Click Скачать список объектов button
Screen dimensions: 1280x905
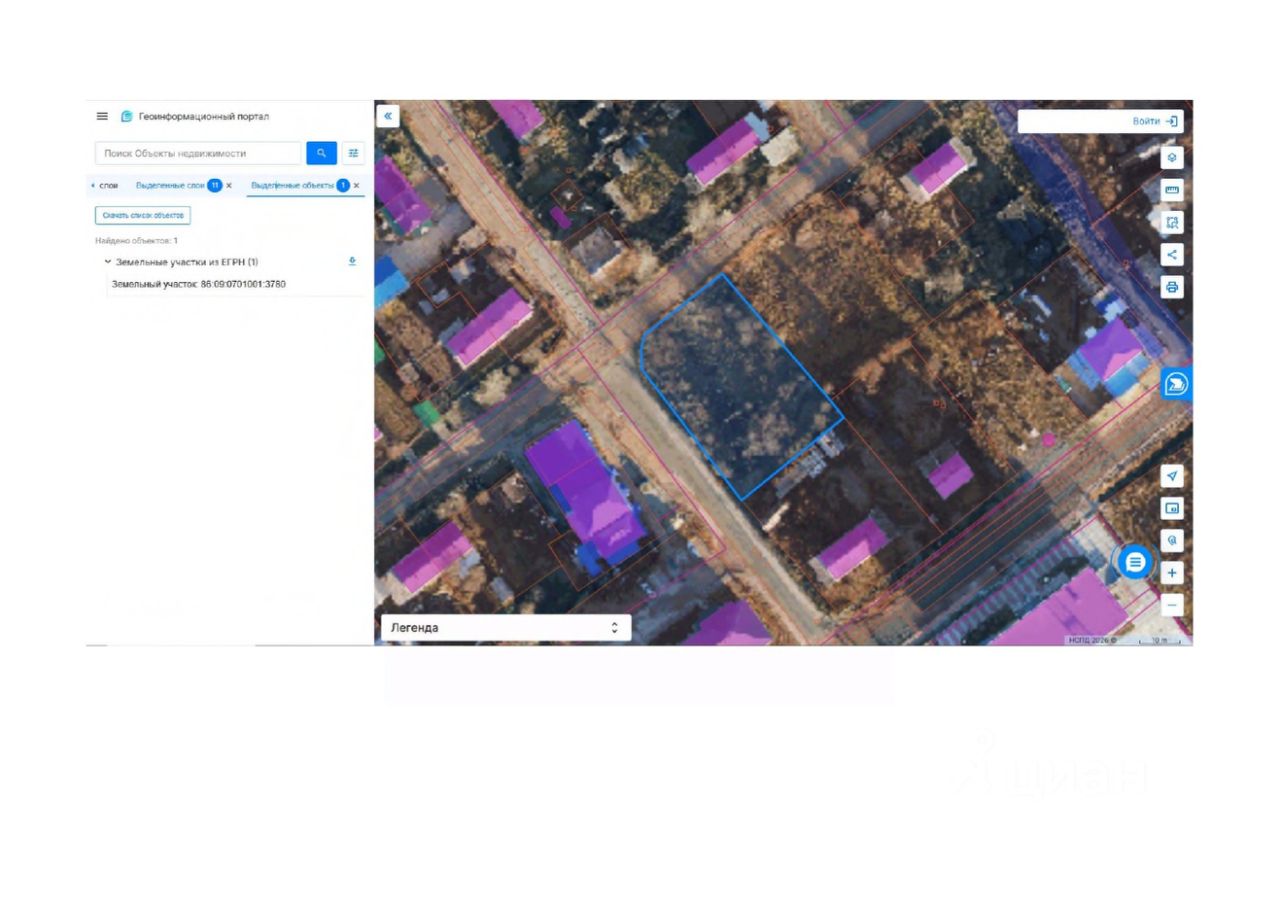143,215
